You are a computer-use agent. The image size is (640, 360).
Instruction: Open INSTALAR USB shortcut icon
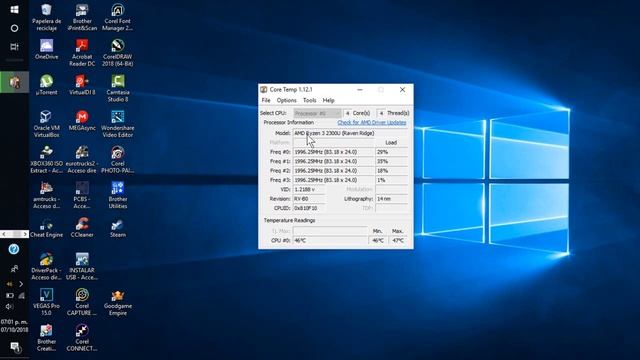(x=82, y=266)
